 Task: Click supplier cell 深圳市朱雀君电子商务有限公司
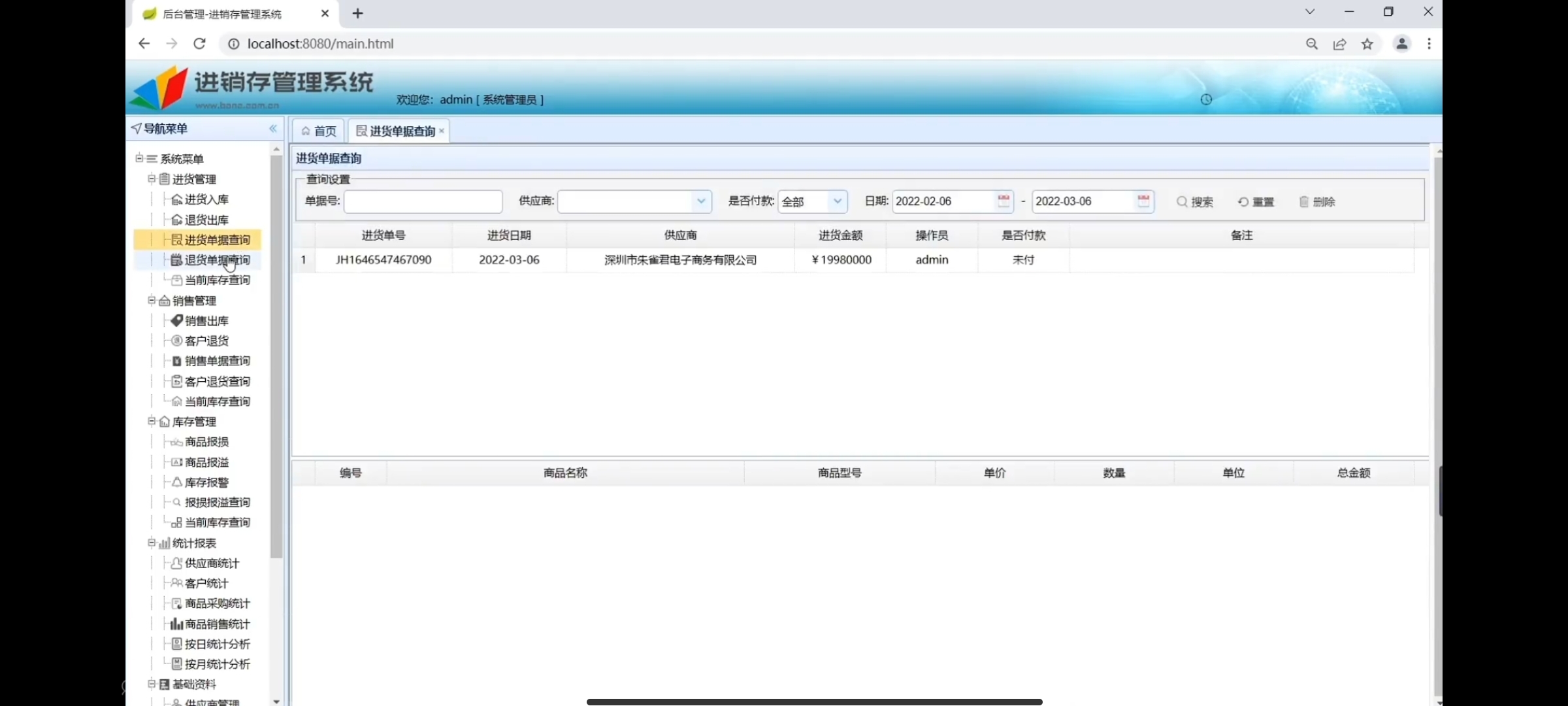tap(680, 260)
